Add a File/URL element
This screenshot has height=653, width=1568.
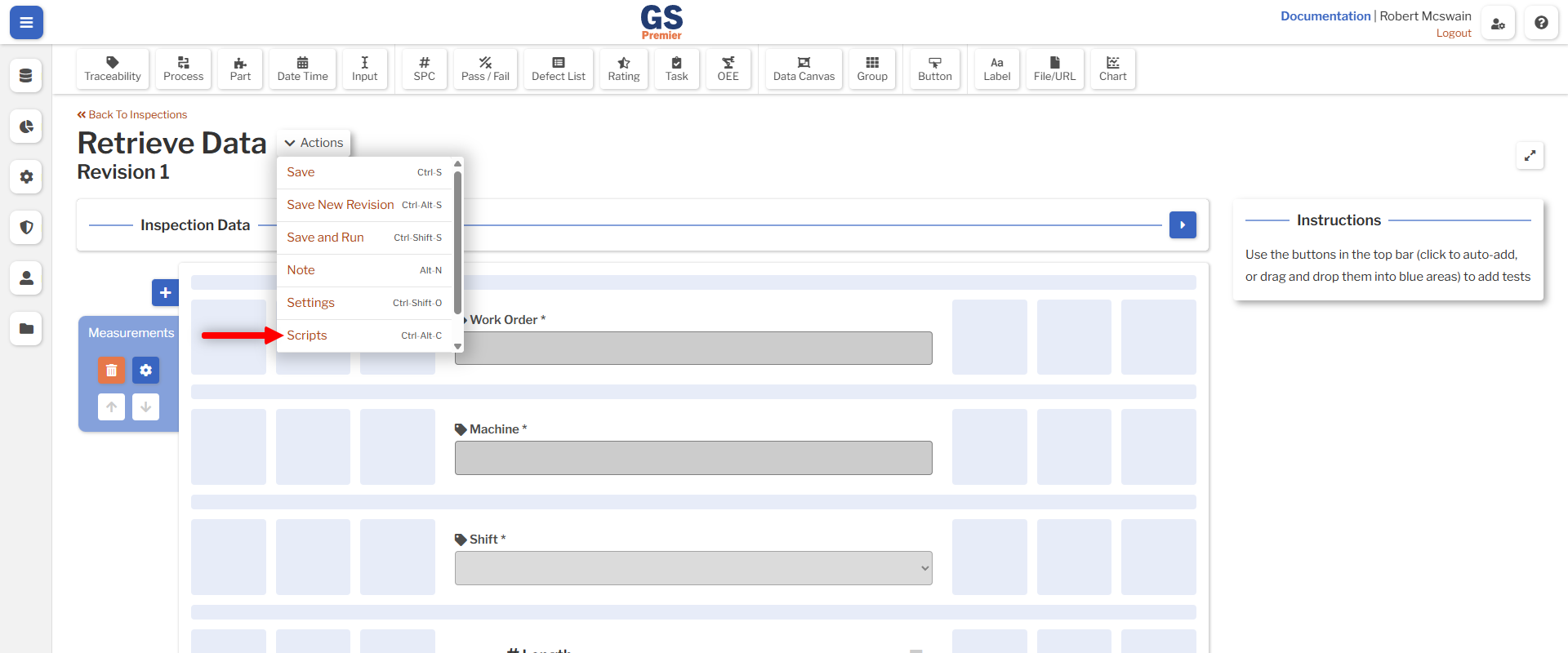(1054, 69)
